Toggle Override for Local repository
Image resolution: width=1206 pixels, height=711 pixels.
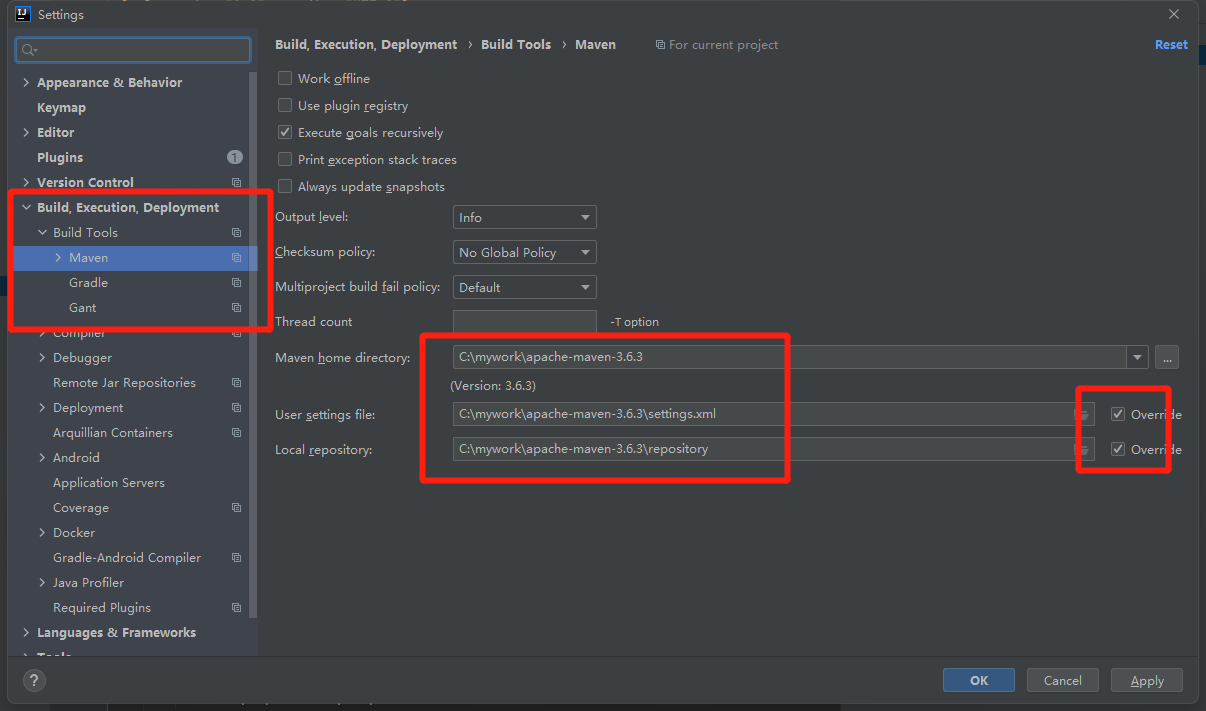[1118, 449]
